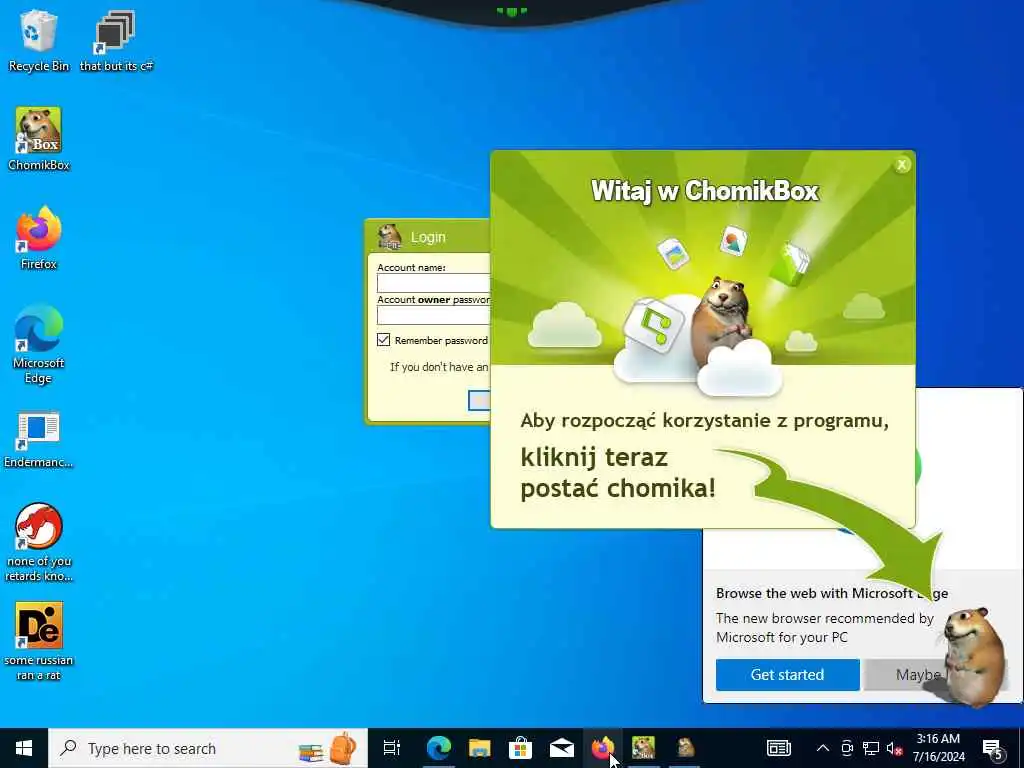The width and height of the screenshot is (1024, 768).
Task: Select the red dinosaur desktop shortcut icon
Action: (x=39, y=526)
